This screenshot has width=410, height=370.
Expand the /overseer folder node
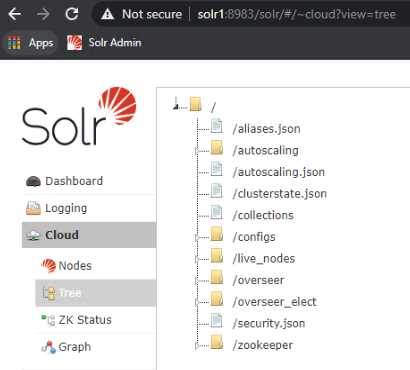197,281
